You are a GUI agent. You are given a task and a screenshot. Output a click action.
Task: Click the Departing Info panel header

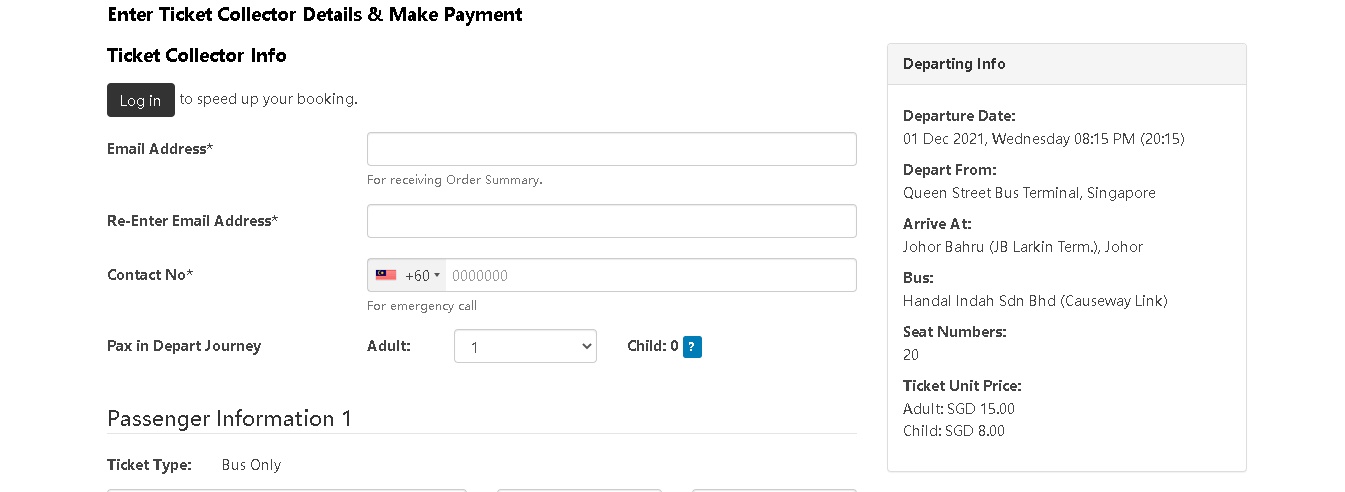[x=1066, y=64]
